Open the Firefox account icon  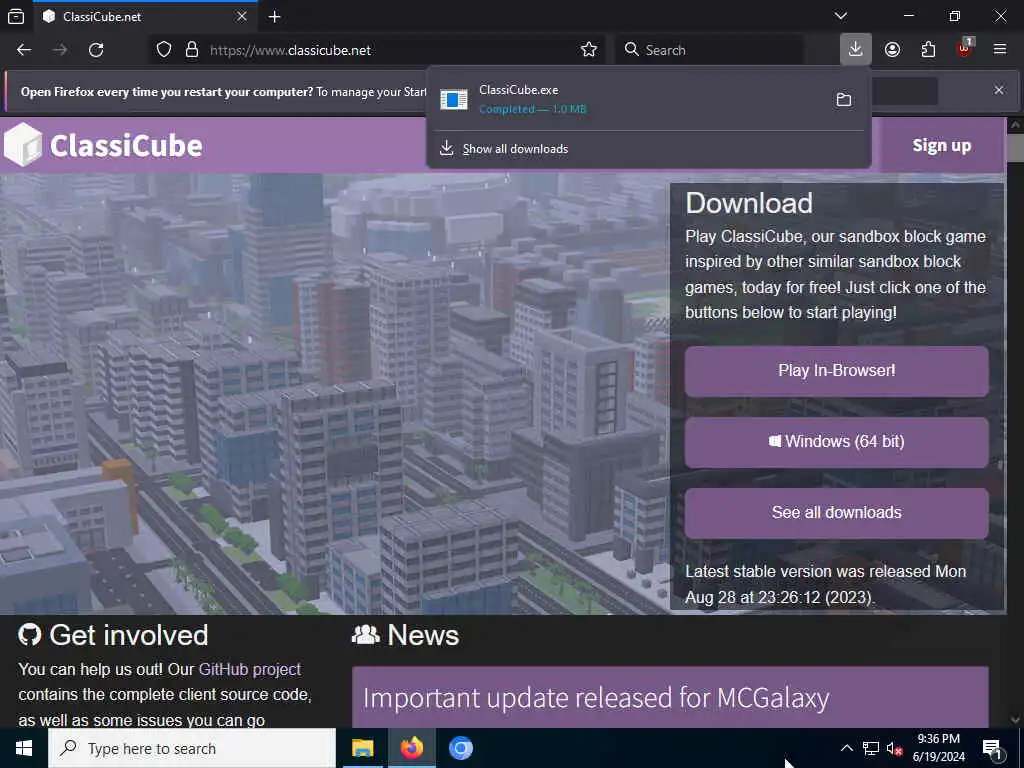coord(892,50)
